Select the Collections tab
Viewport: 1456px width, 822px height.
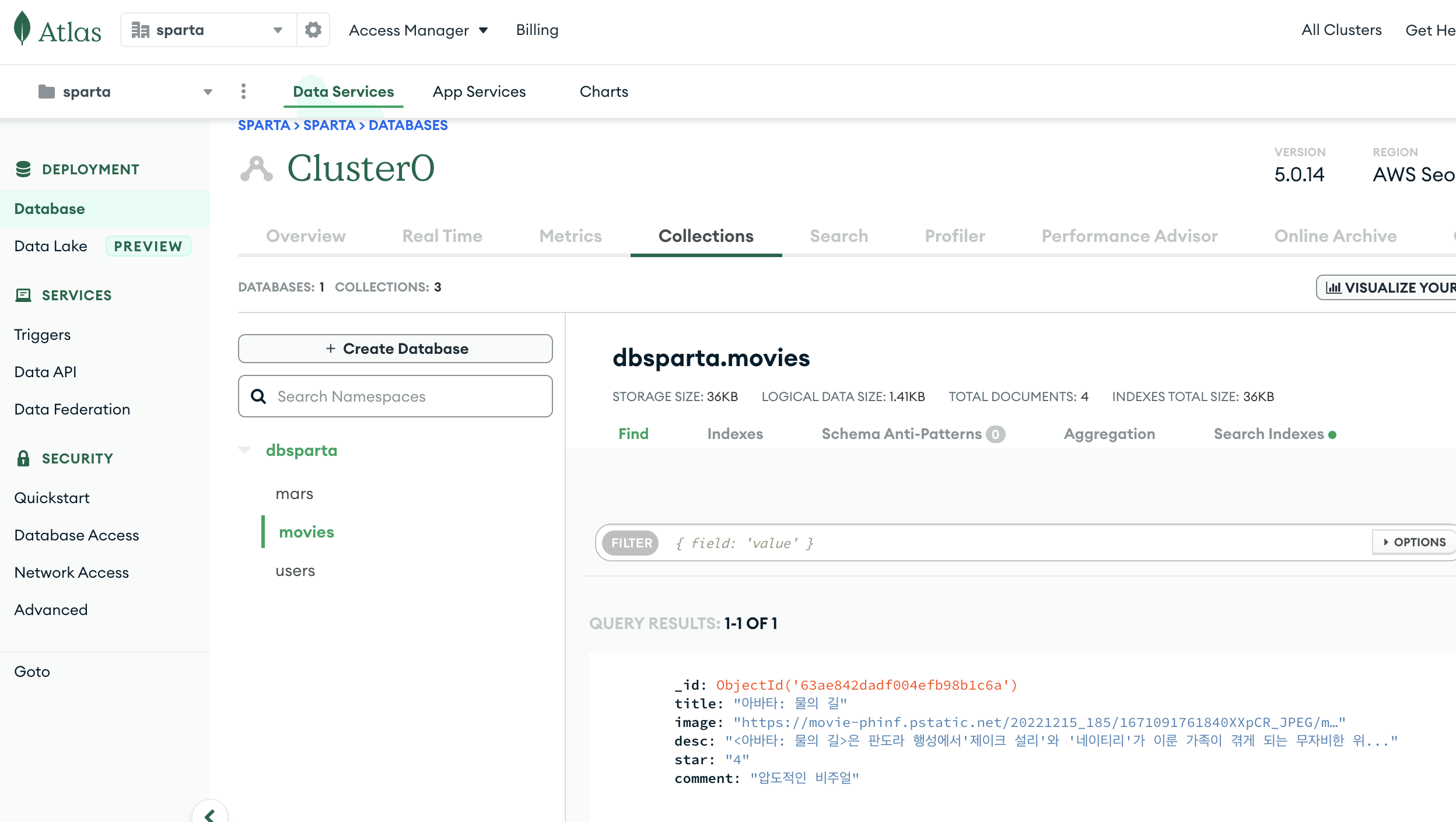706,236
